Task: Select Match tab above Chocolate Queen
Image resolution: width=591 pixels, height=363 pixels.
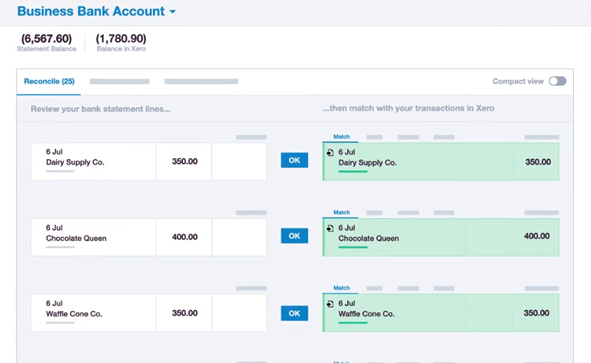Action: pyautogui.click(x=341, y=212)
